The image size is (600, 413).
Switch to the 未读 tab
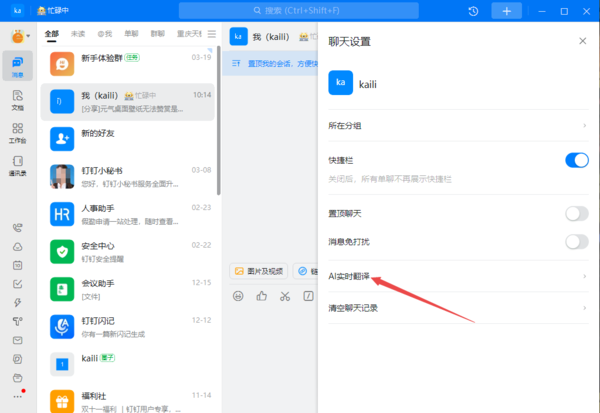pyautogui.click(x=78, y=33)
